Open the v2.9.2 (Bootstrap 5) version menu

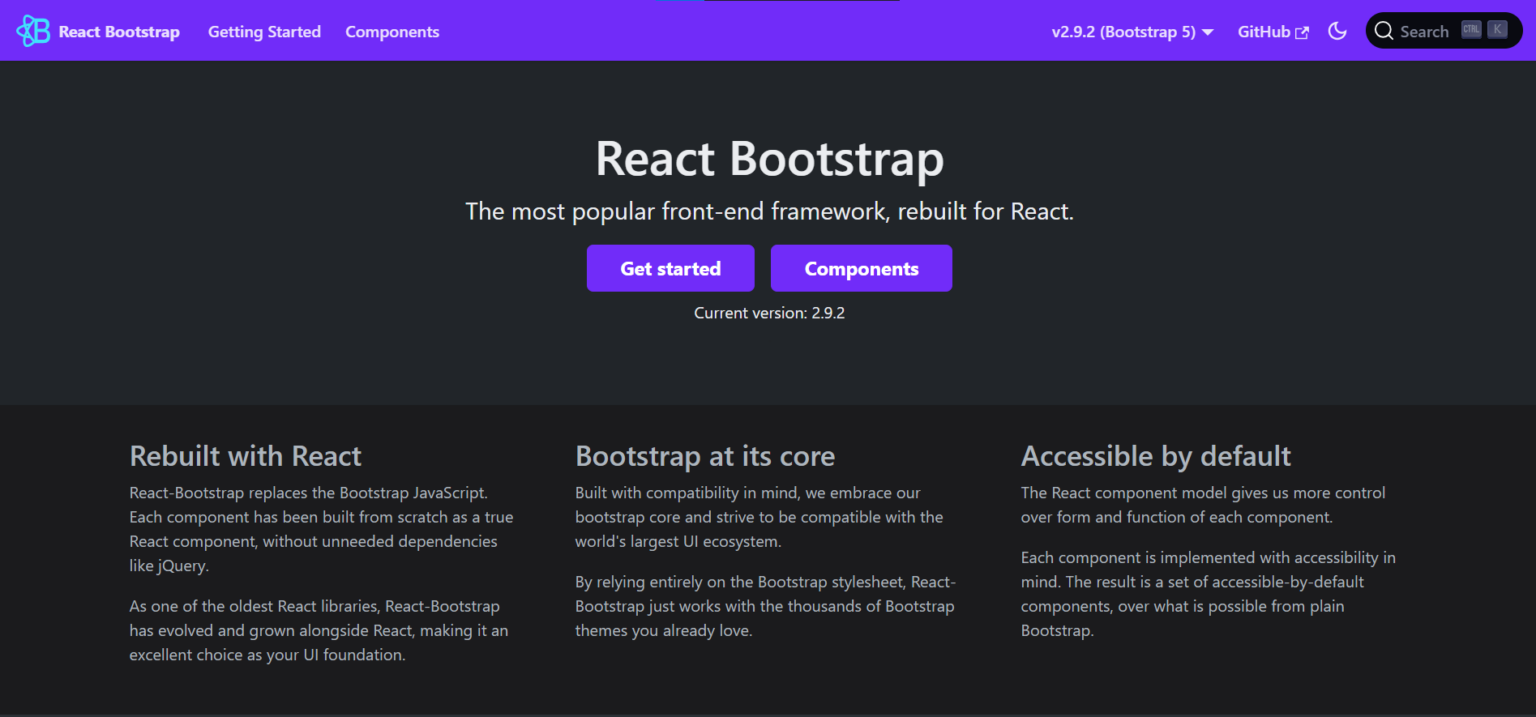coord(1132,32)
